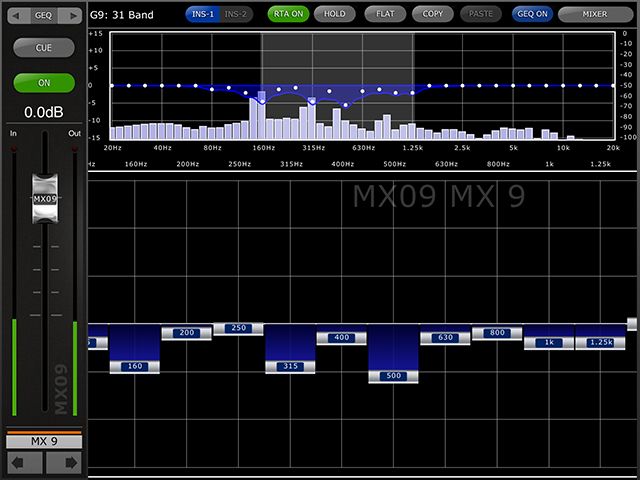
Task: Toggle the channel ON button
Action: click(x=43, y=83)
